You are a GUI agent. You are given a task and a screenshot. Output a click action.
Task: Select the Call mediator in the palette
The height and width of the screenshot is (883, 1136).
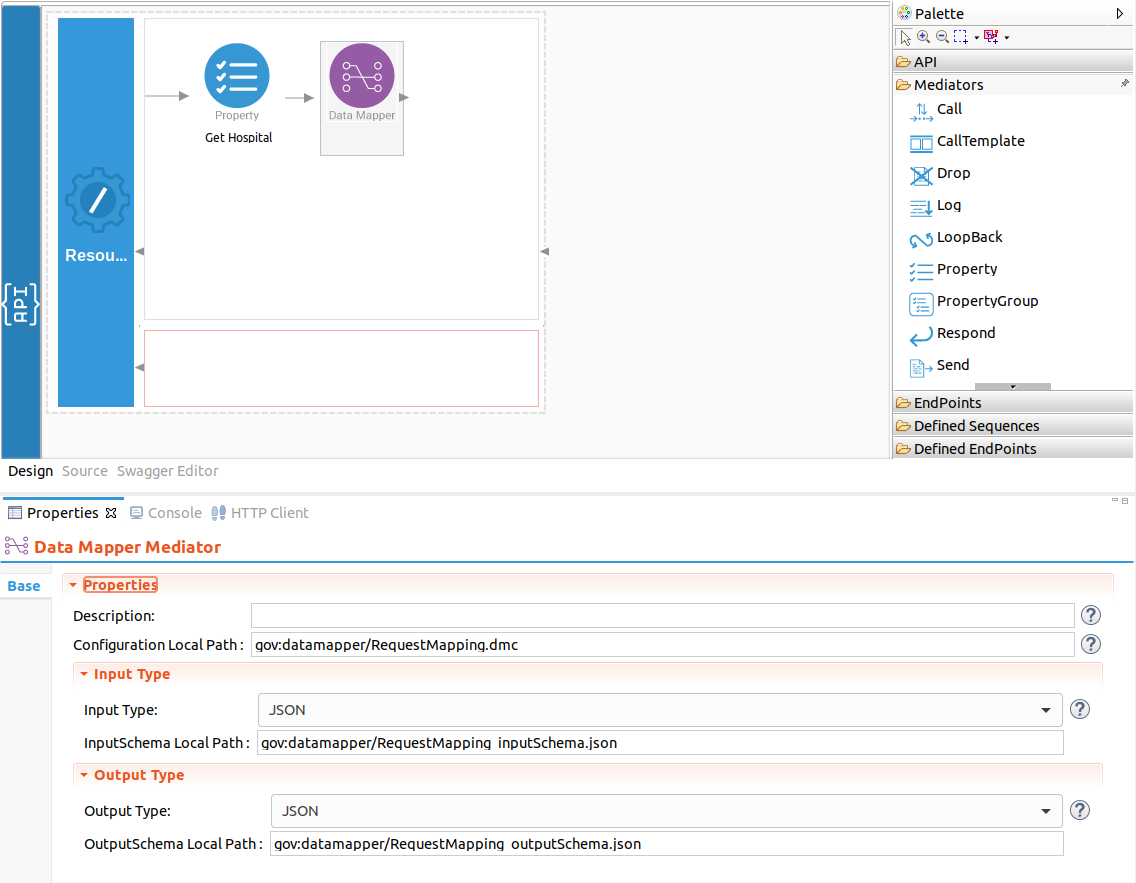point(948,109)
